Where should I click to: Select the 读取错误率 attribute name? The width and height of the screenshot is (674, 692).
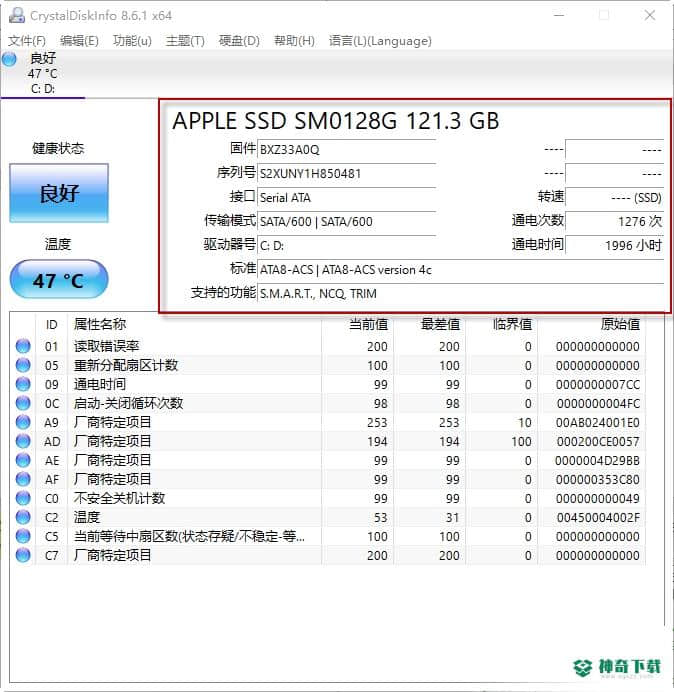point(107,346)
